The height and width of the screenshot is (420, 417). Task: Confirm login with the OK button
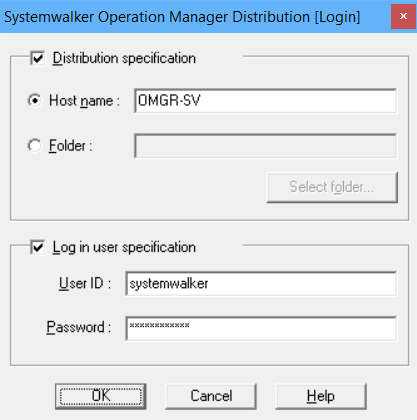click(101, 396)
